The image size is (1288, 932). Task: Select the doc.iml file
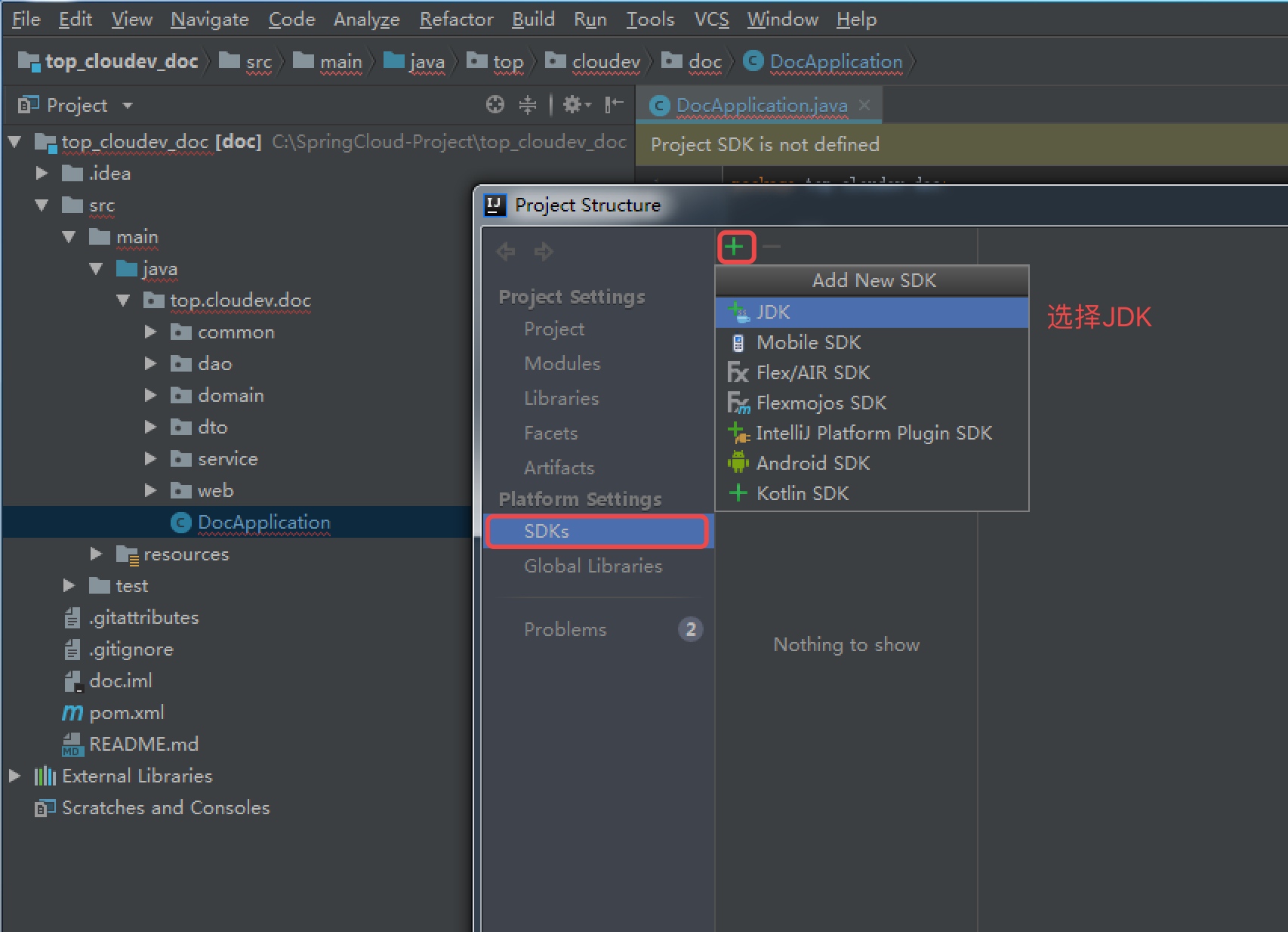click(x=120, y=680)
